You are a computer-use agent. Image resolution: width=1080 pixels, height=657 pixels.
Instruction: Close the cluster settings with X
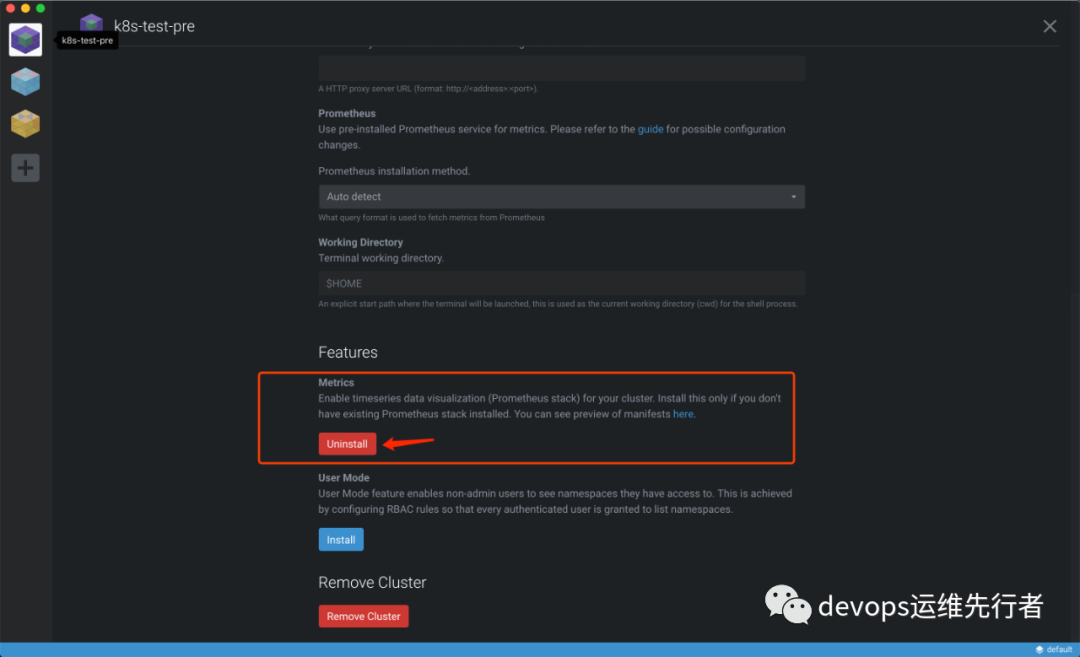tap(1049, 26)
